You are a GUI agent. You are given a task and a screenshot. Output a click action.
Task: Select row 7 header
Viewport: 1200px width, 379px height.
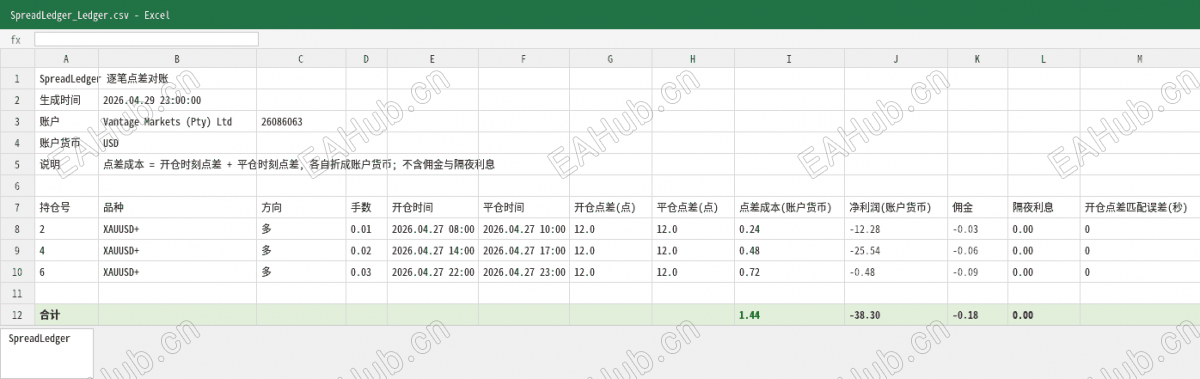(17, 208)
